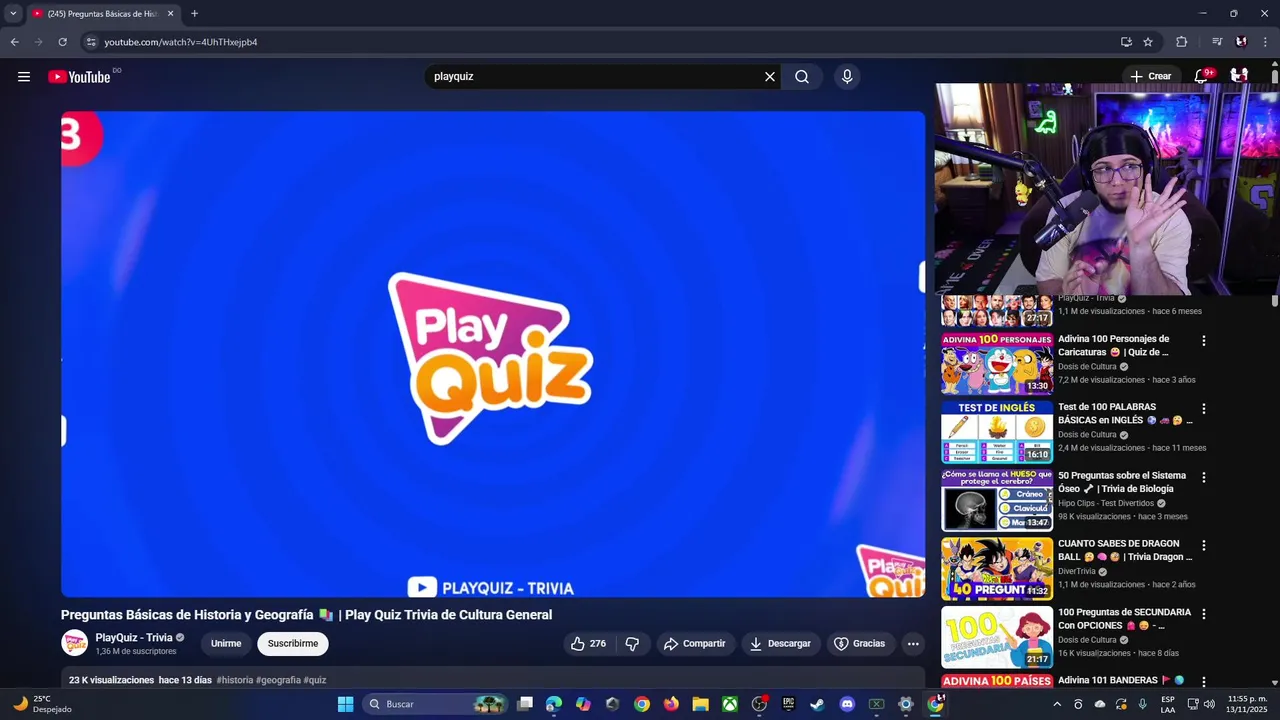Reload the page in Chrome

point(62,42)
